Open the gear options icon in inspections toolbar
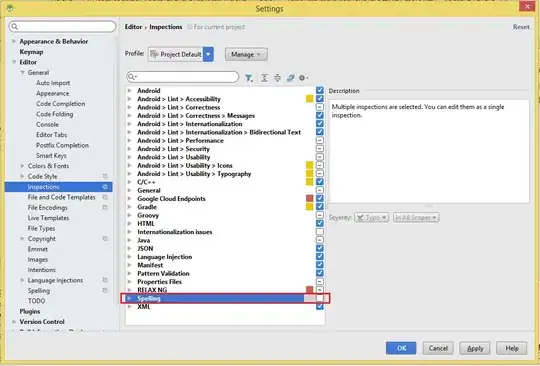The height and width of the screenshot is (366, 540). tap(303, 78)
